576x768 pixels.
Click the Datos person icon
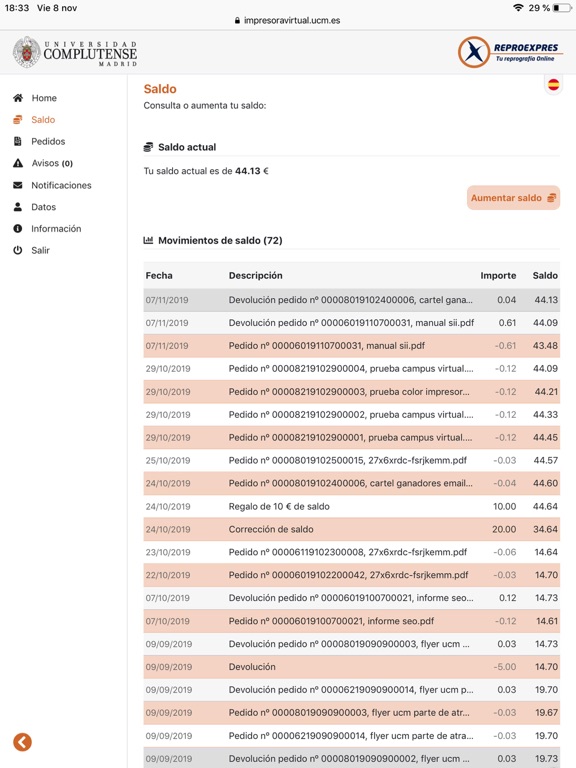pyautogui.click(x=18, y=207)
